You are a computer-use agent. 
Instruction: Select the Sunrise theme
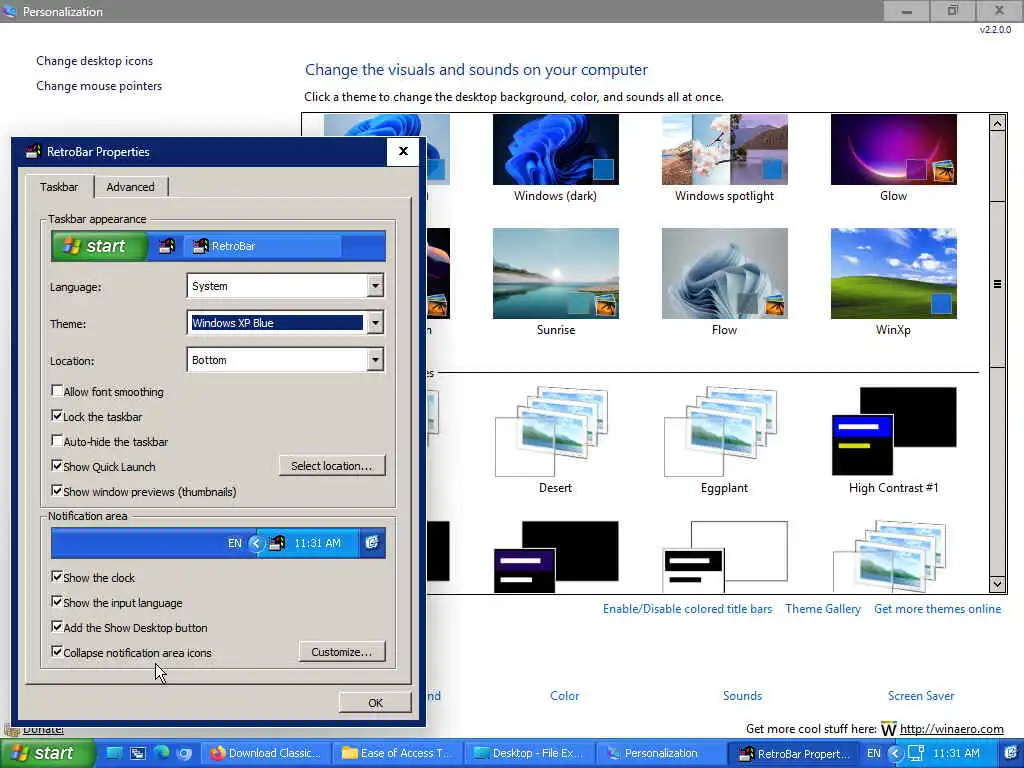(x=555, y=282)
